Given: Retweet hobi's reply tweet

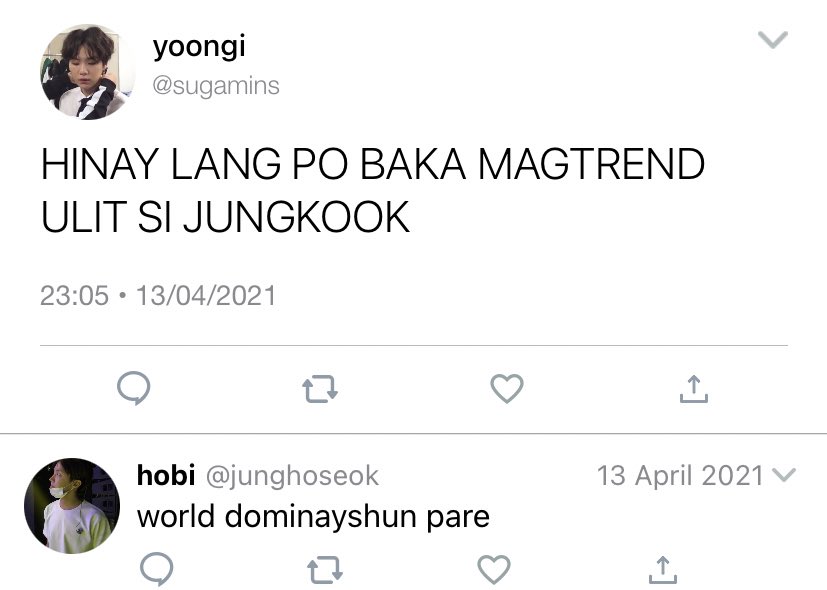Looking at the screenshot, I should 325,570.
